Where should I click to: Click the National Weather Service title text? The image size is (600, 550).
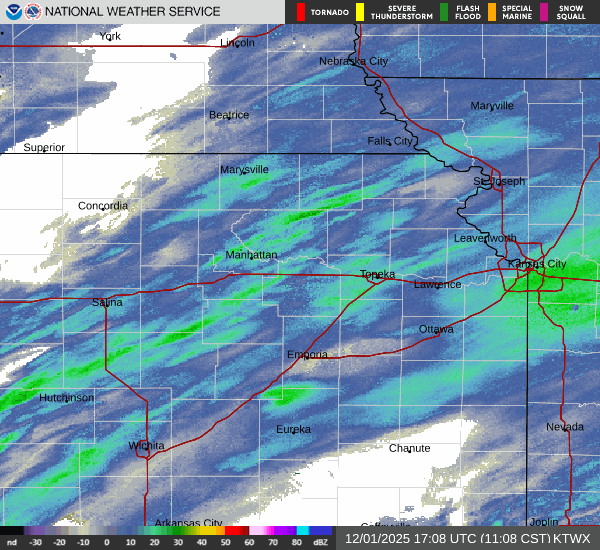[x=130, y=12]
